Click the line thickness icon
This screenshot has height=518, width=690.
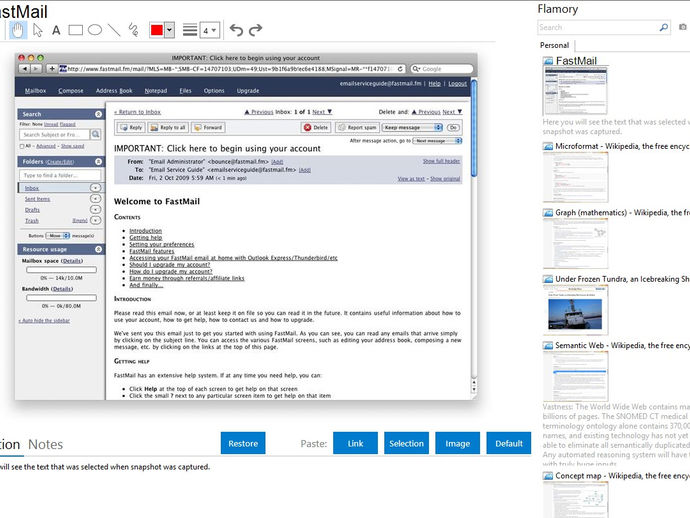190,30
